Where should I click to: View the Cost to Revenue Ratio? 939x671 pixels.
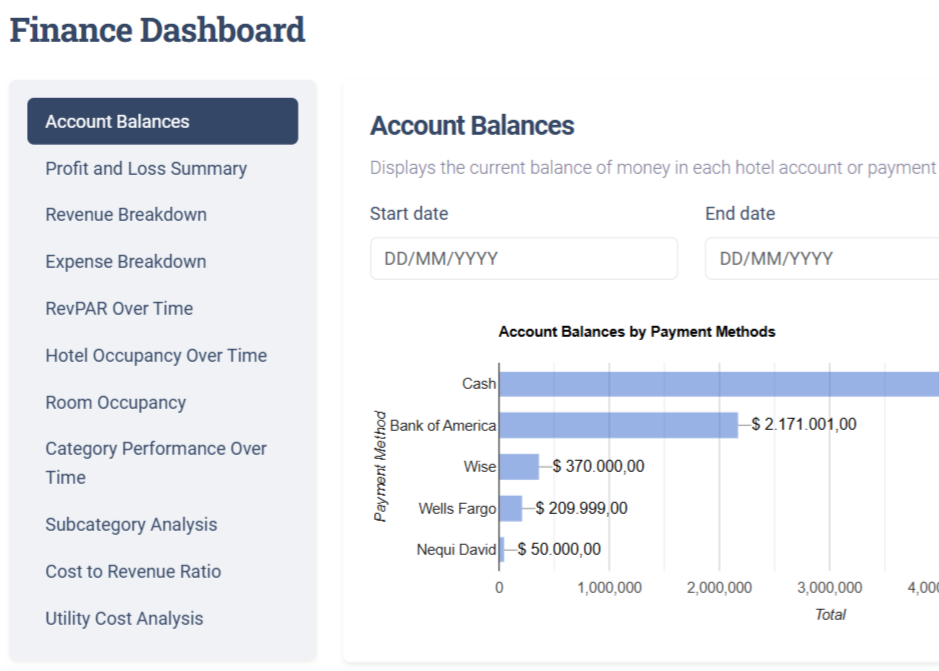click(133, 571)
